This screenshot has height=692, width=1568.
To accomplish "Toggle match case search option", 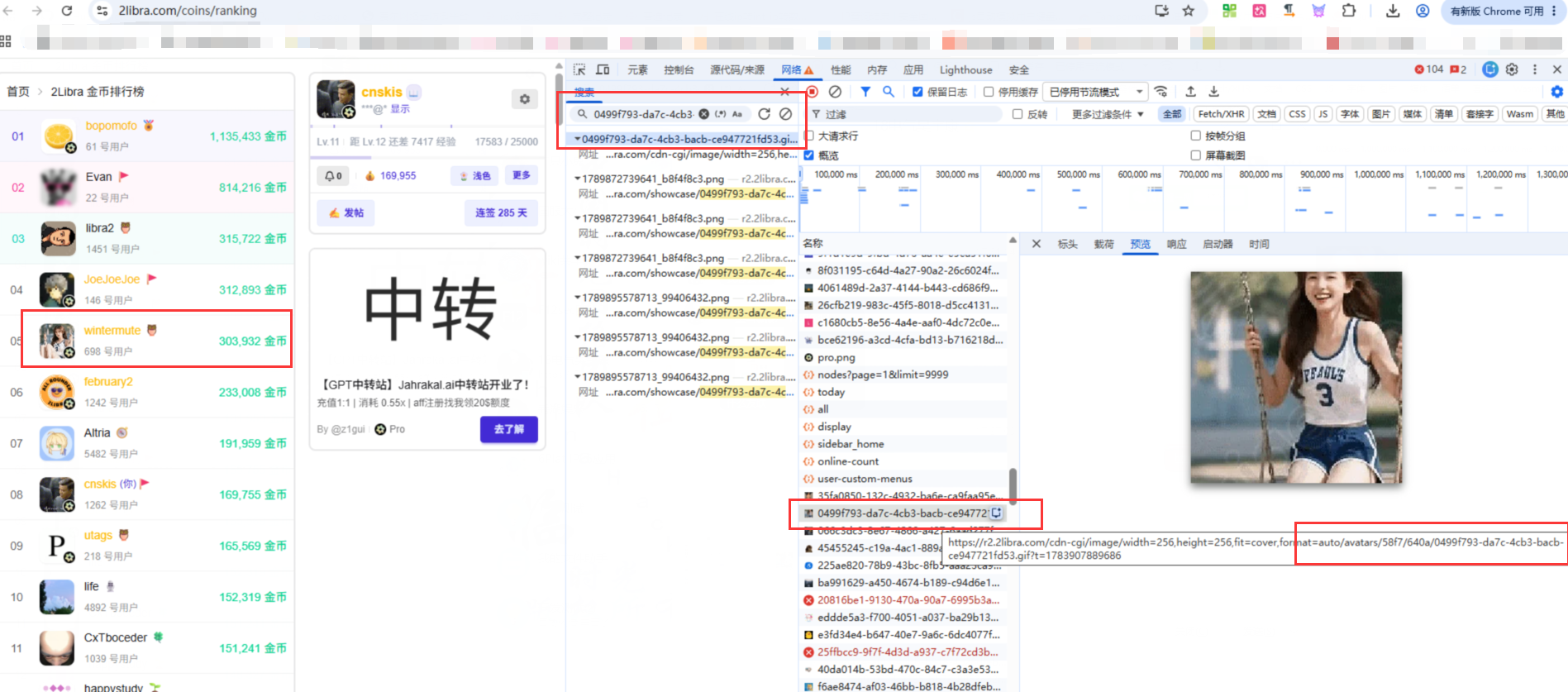I will (x=737, y=114).
